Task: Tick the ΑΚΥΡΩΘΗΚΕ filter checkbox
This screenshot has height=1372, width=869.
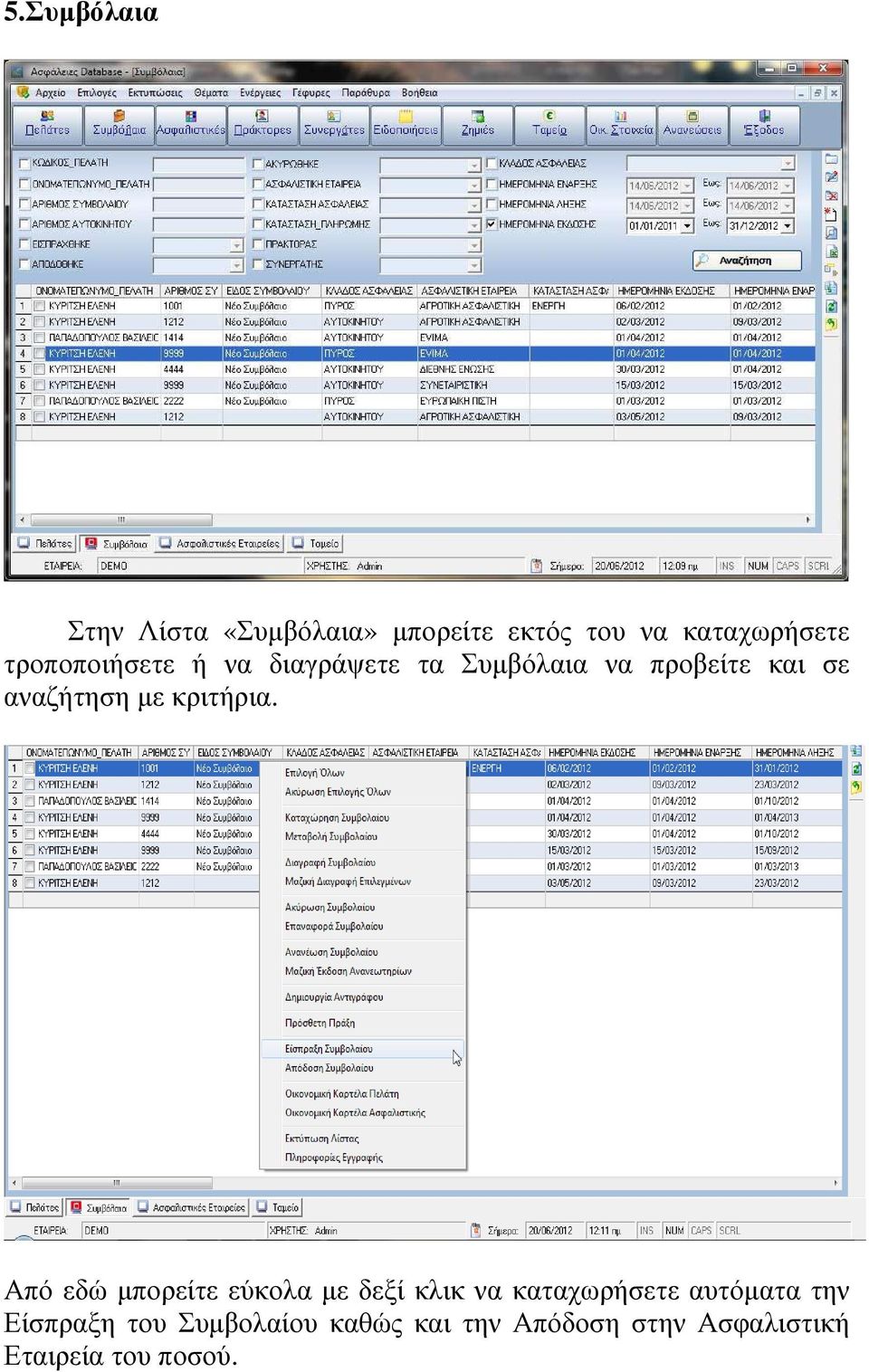Action: point(258,164)
